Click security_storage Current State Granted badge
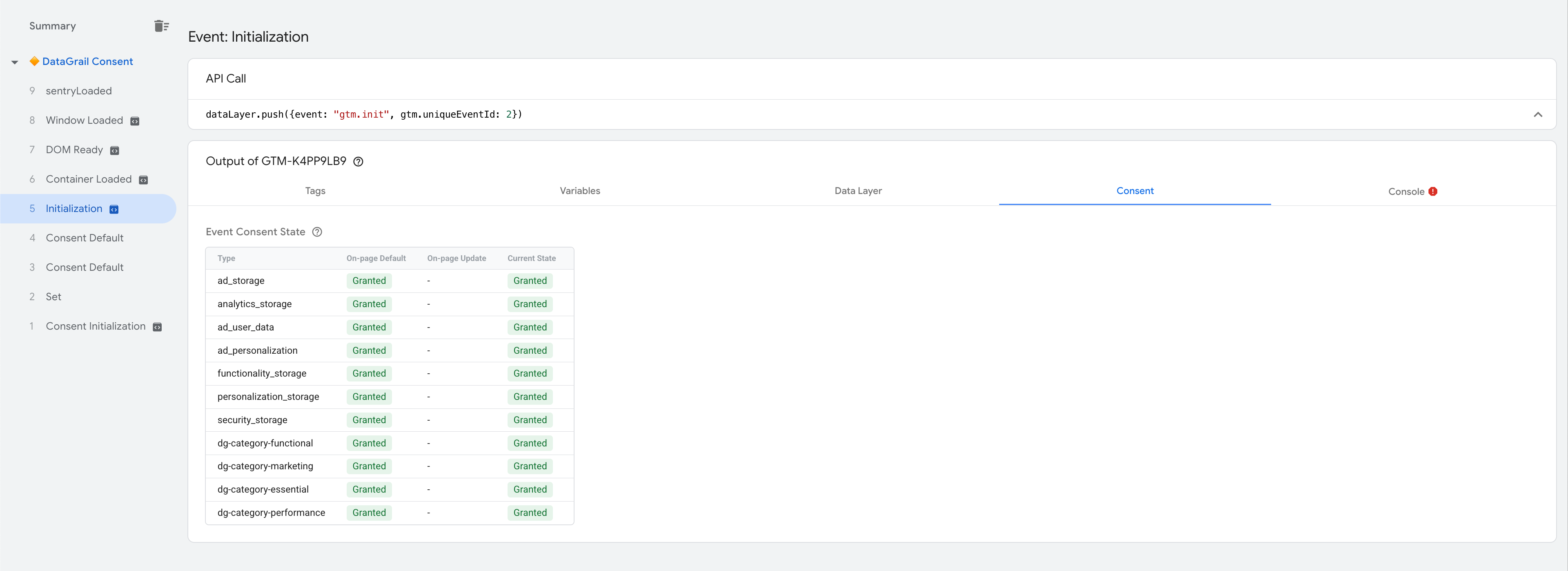1568x571 pixels. coord(530,420)
